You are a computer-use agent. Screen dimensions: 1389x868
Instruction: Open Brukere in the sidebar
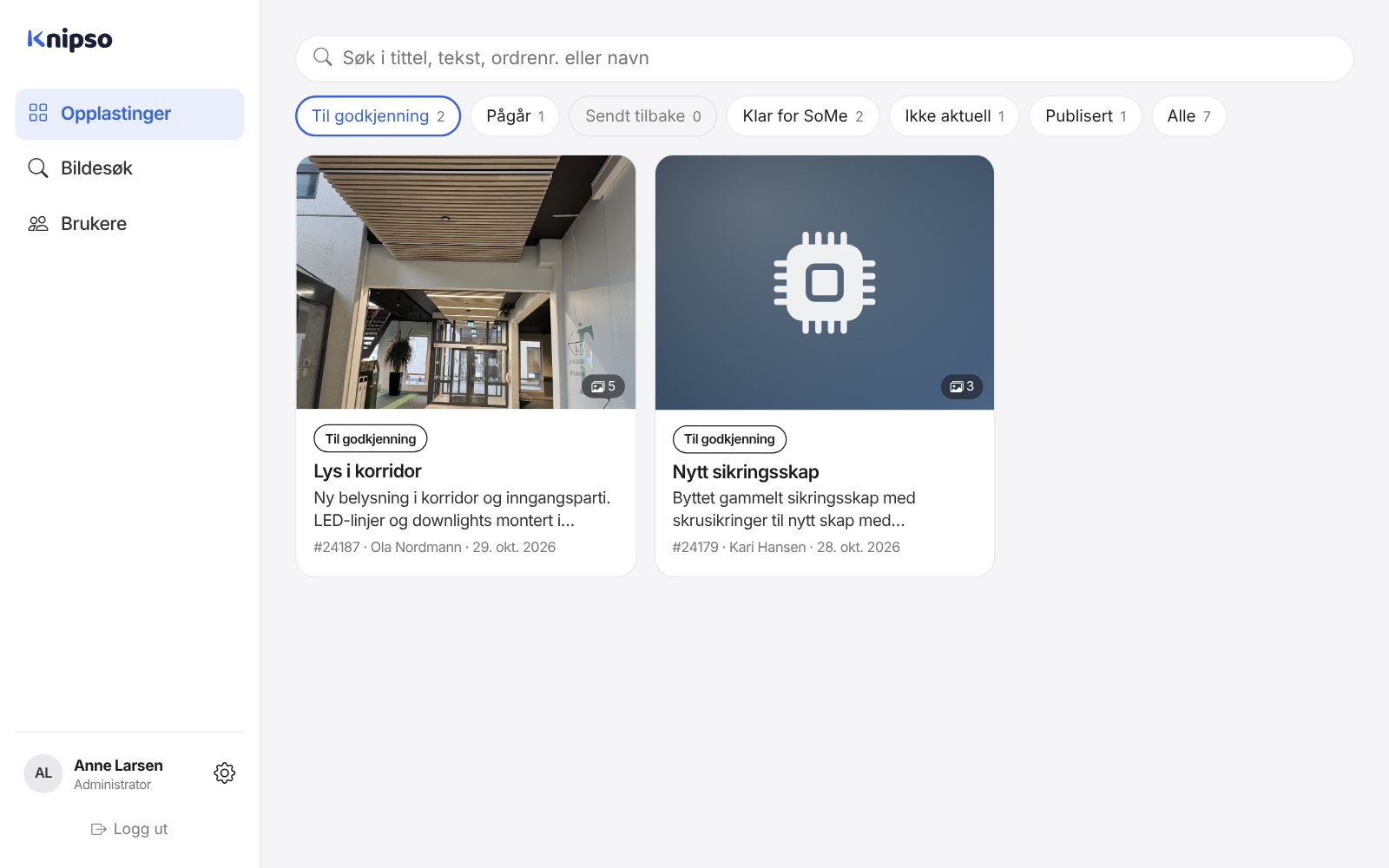click(129, 224)
